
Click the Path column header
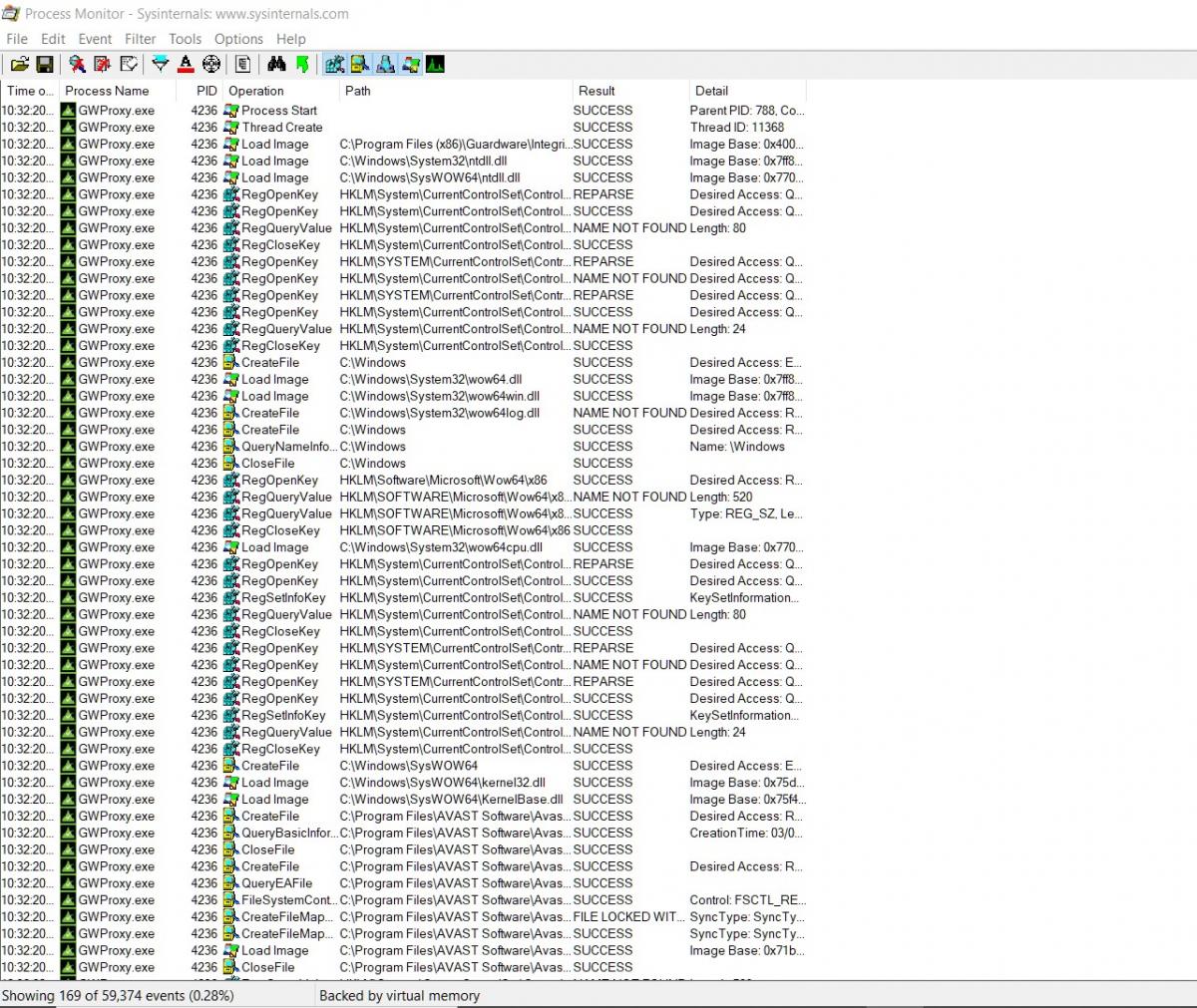click(x=455, y=91)
